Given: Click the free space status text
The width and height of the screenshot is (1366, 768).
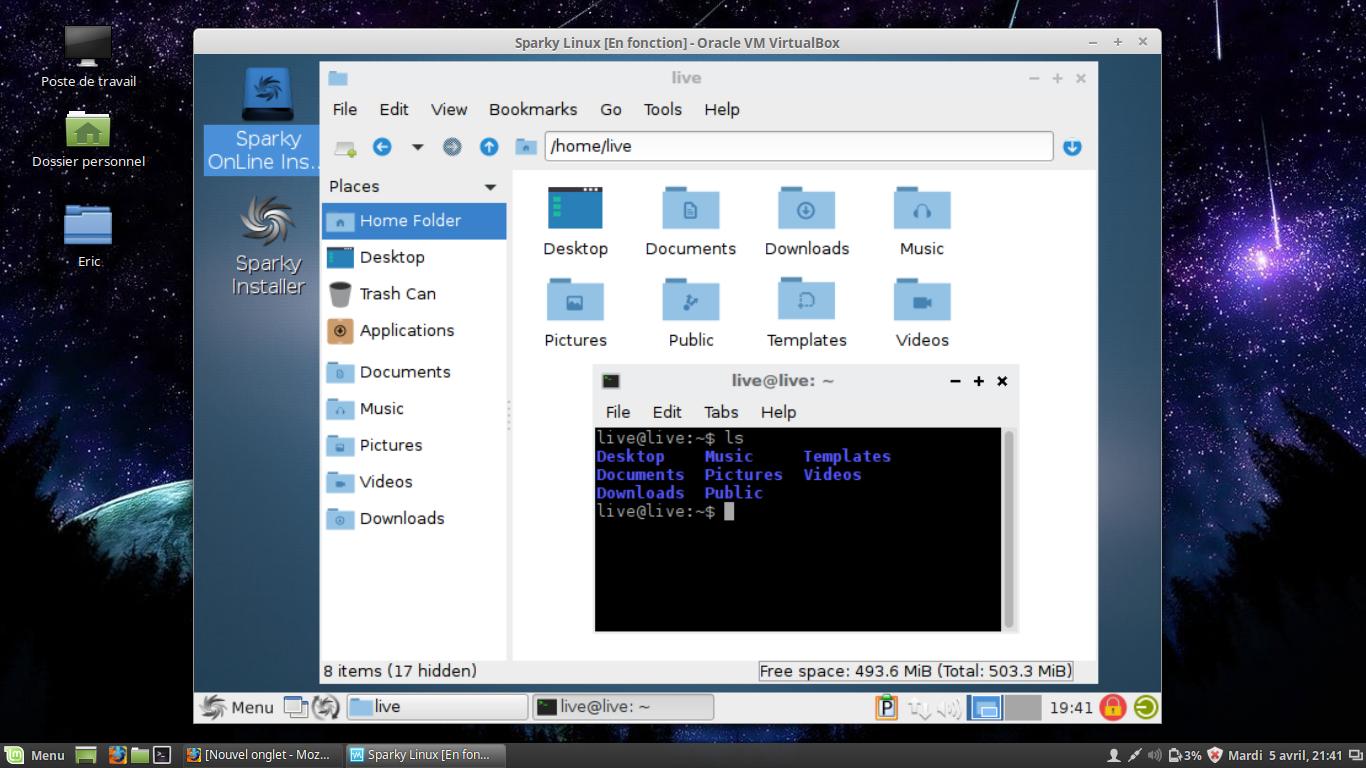Looking at the screenshot, I should tap(915, 671).
